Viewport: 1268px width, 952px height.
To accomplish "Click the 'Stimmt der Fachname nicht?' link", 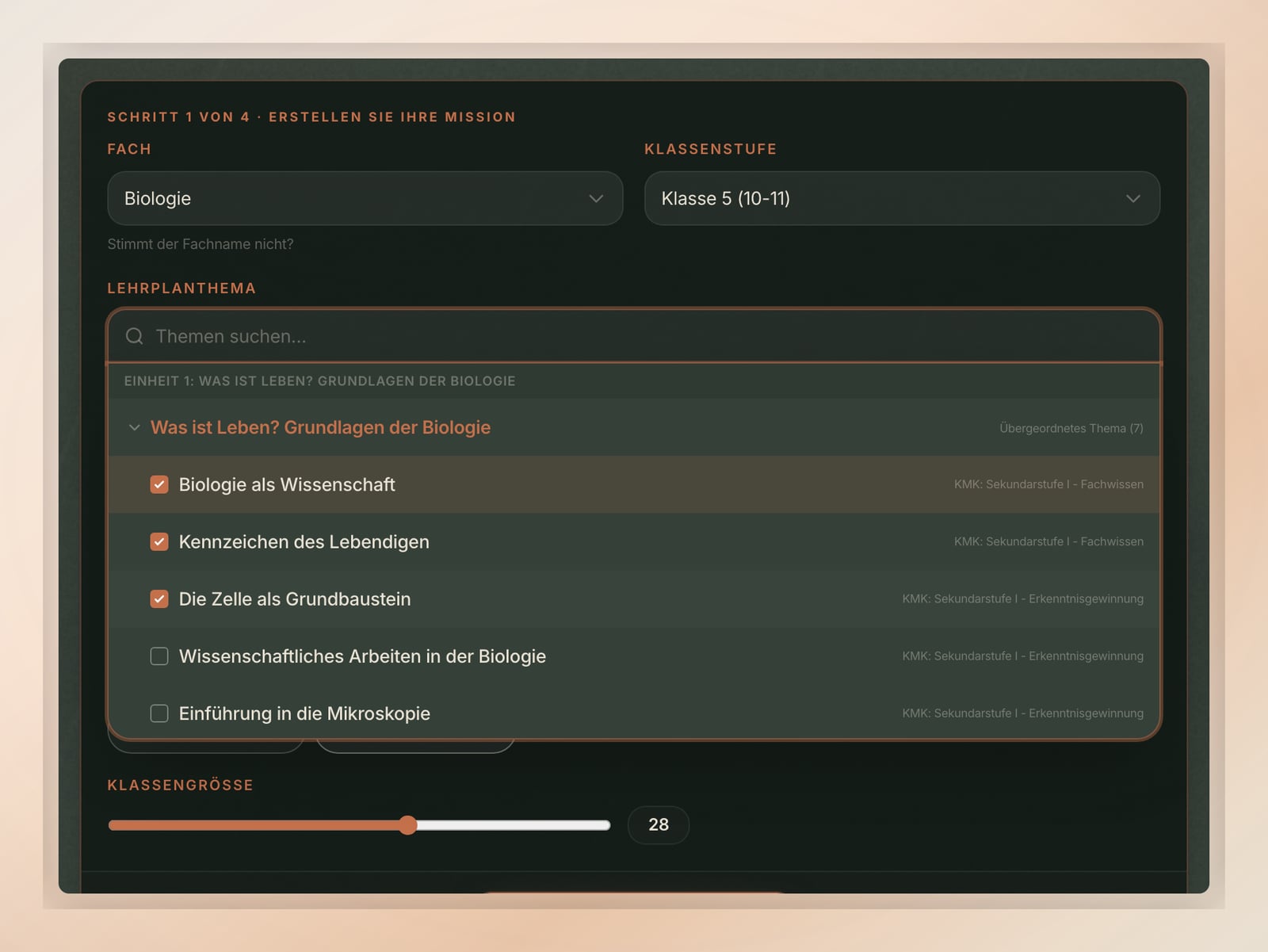I will pos(201,244).
